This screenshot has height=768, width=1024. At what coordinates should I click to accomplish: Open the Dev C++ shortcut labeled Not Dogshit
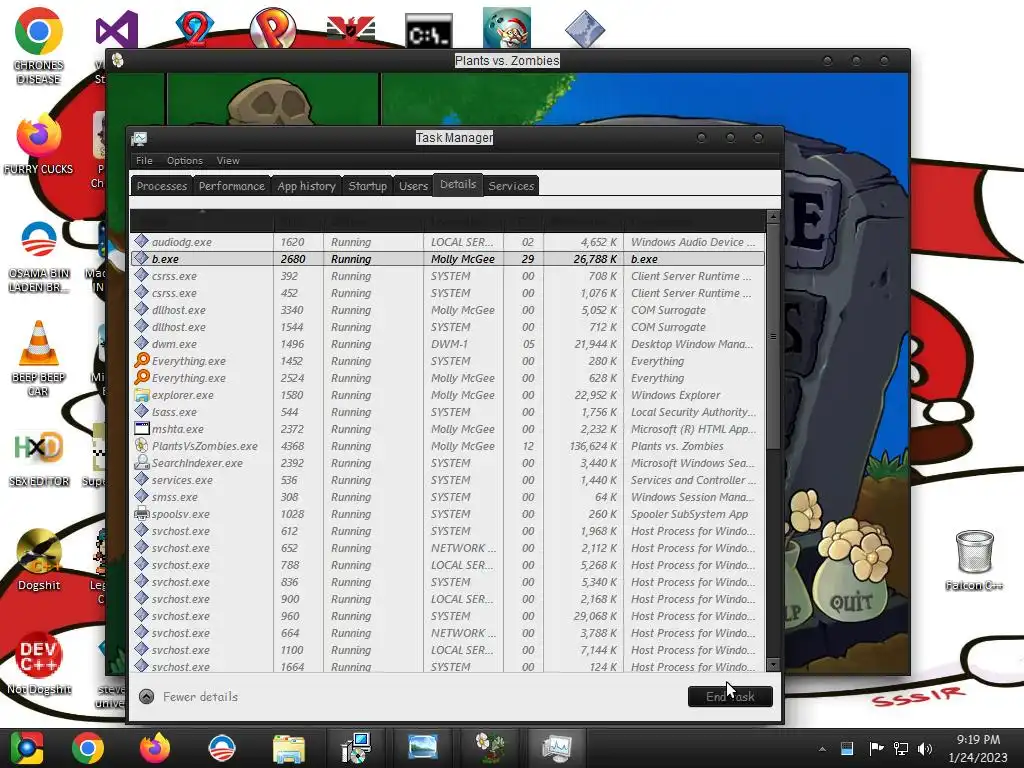[39, 662]
